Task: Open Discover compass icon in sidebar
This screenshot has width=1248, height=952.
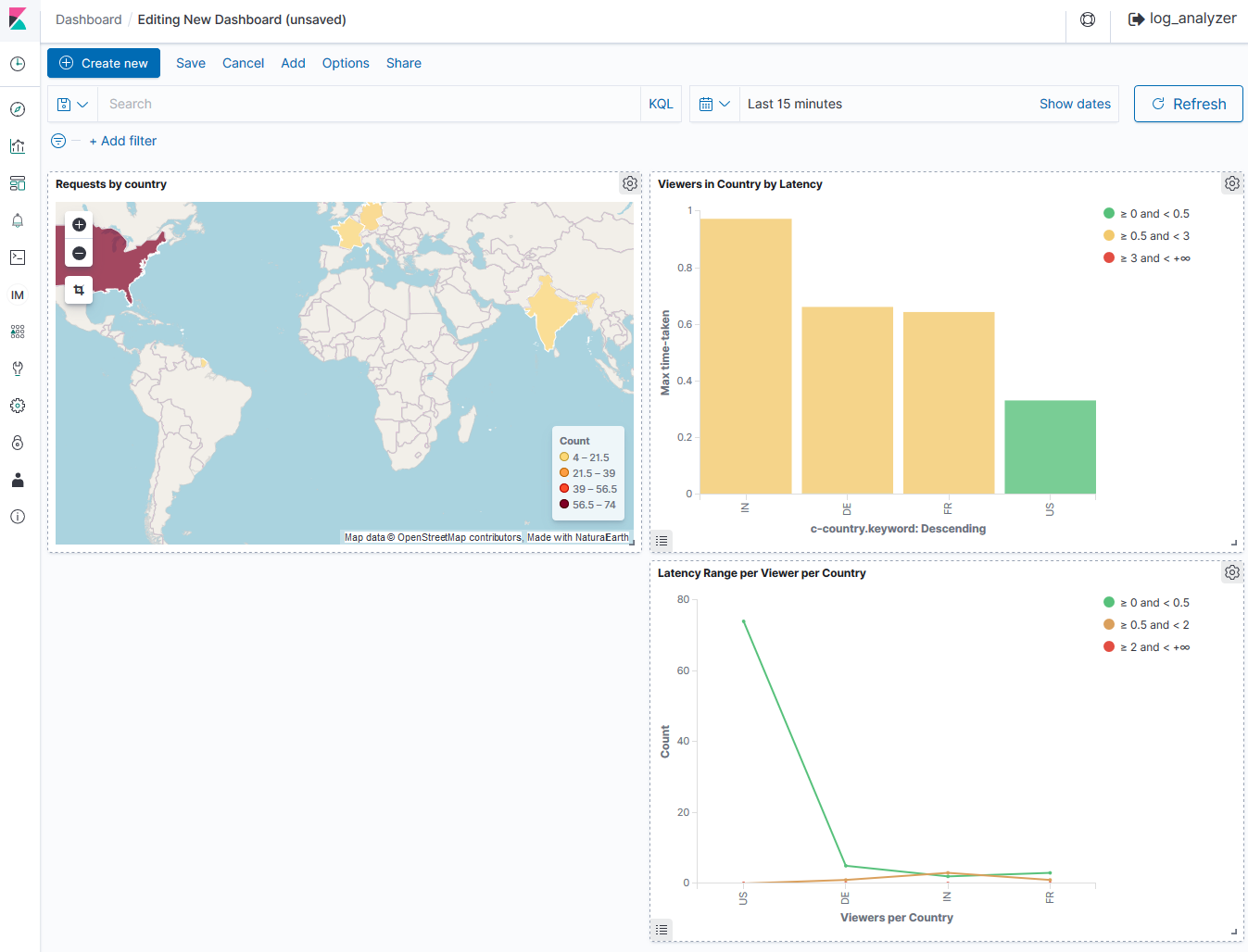Action: pos(18,109)
